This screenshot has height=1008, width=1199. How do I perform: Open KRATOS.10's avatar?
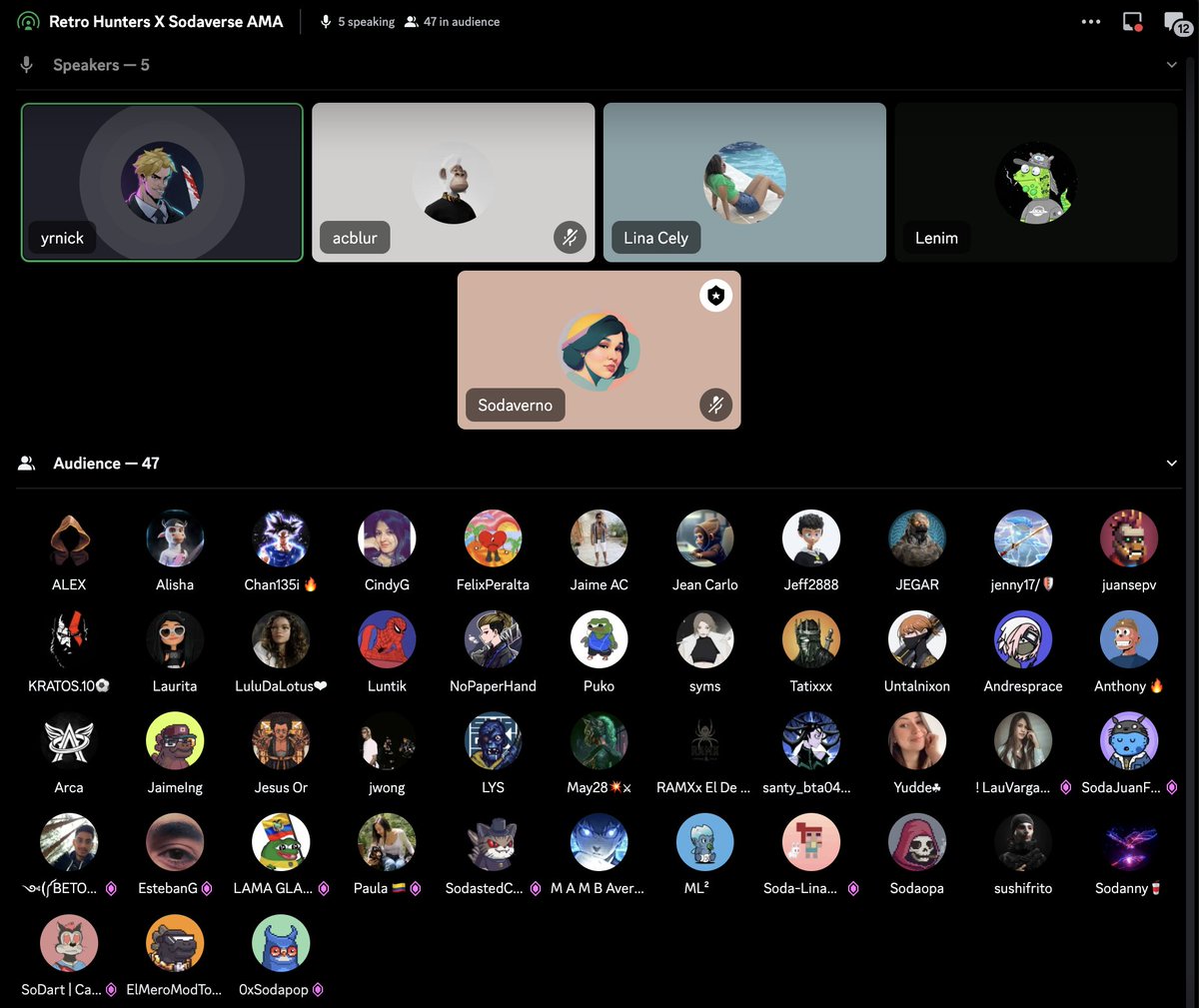point(69,639)
